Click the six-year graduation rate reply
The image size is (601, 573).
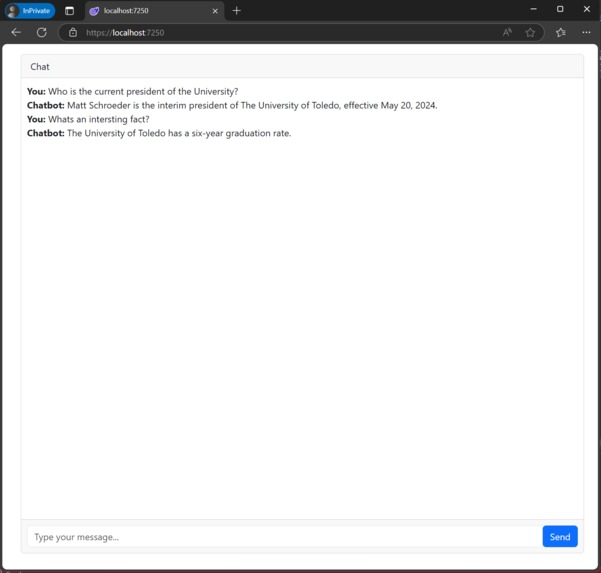[x=159, y=133]
